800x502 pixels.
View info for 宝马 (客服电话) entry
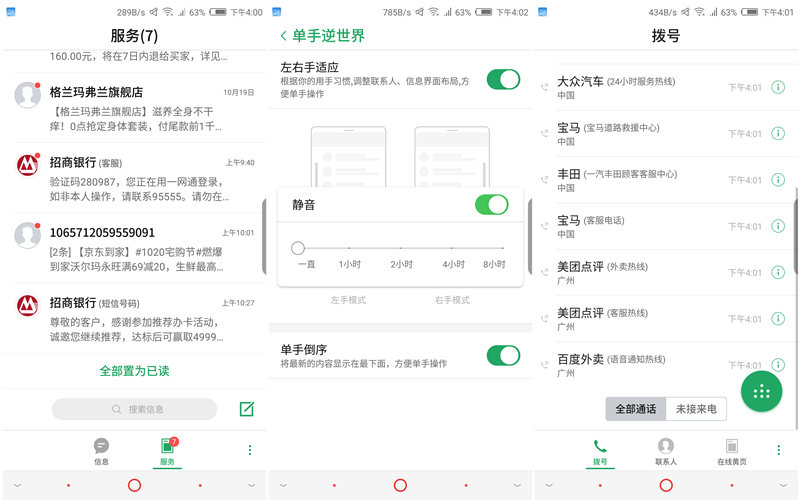tap(778, 226)
